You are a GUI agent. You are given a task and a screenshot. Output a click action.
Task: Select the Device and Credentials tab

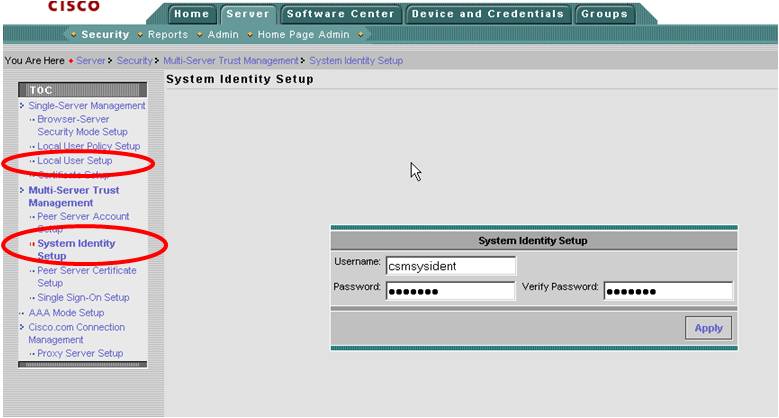pyautogui.click(x=488, y=14)
